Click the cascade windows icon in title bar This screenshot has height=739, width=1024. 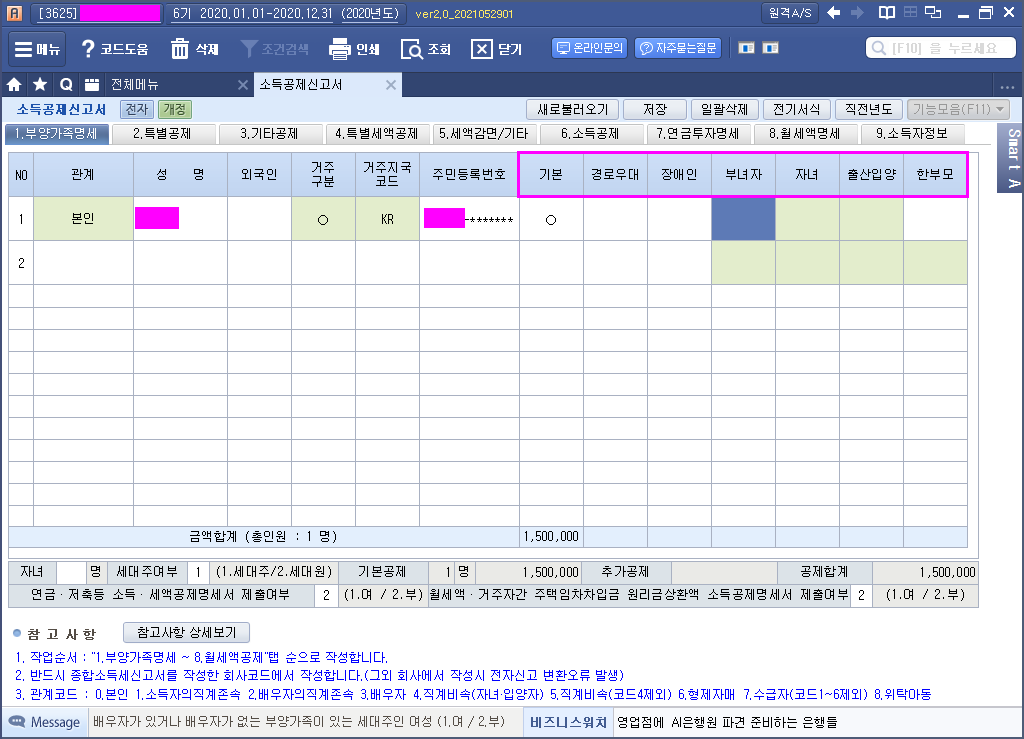click(x=933, y=12)
